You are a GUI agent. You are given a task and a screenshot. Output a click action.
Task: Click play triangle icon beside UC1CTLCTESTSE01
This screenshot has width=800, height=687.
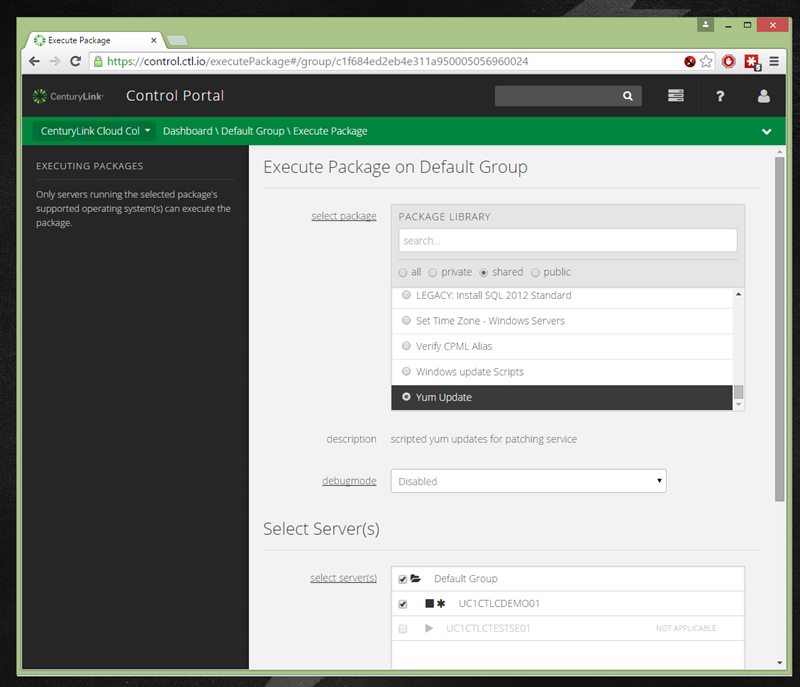coord(429,628)
